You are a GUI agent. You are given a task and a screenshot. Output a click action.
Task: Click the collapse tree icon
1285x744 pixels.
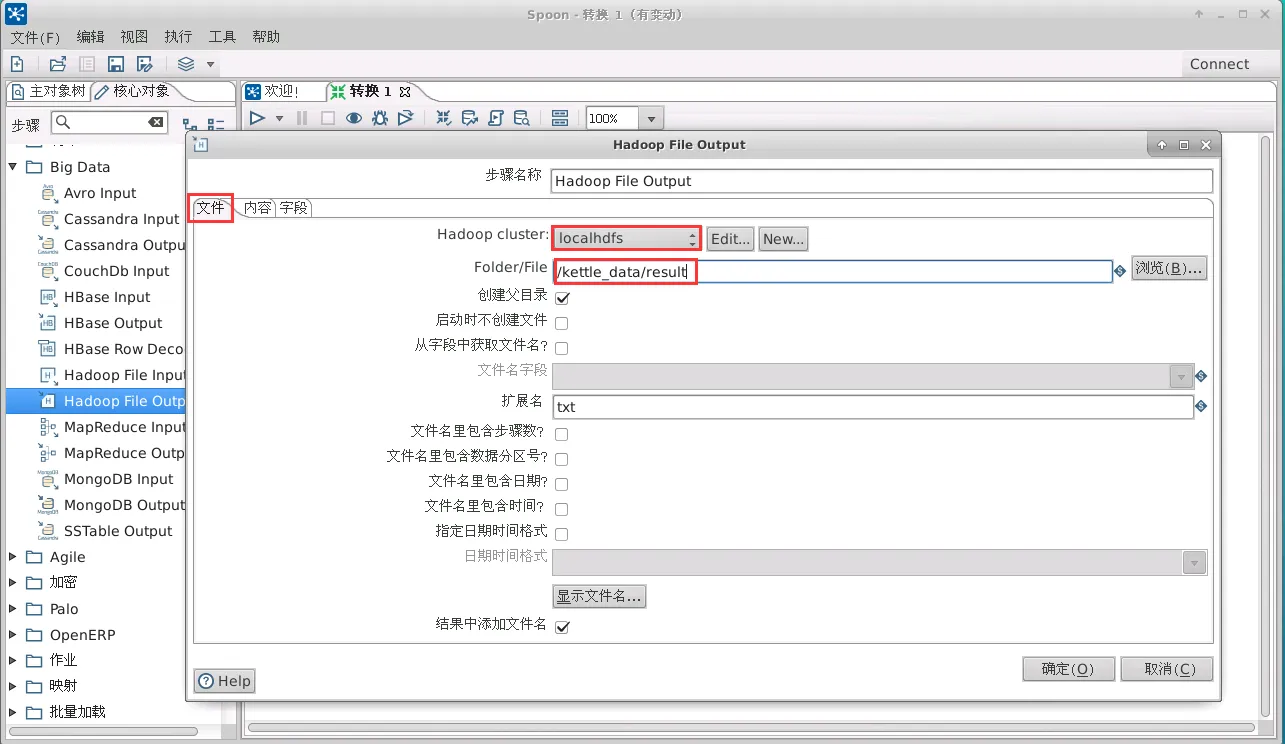tap(216, 125)
